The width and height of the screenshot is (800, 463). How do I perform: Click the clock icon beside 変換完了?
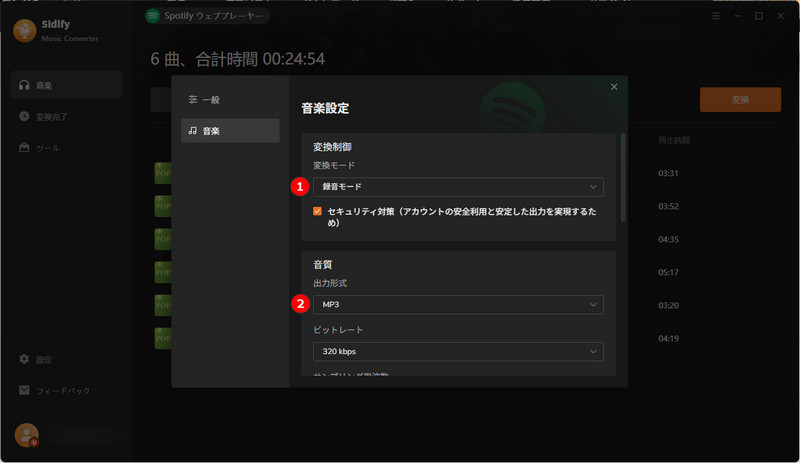(24, 116)
